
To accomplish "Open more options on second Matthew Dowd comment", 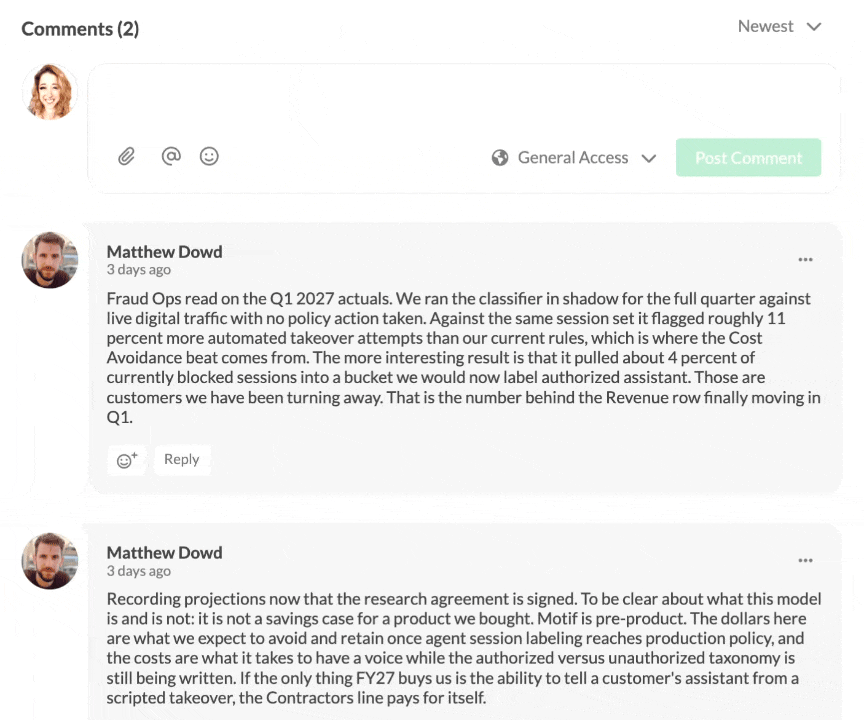I will pyautogui.click(x=805, y=560).
